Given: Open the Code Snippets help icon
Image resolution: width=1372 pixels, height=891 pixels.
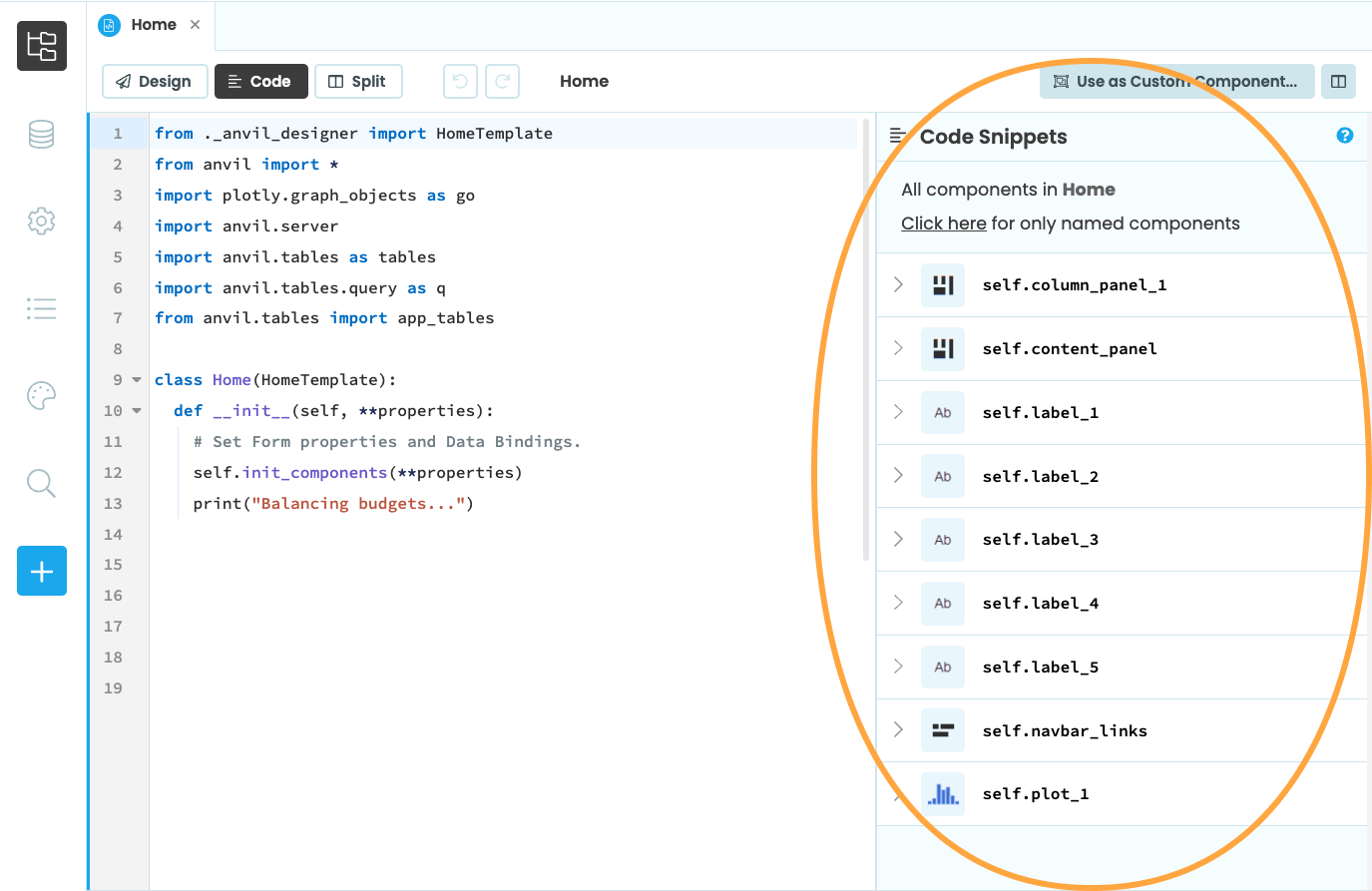Looking at the screenshot, I should (1344, 136).
